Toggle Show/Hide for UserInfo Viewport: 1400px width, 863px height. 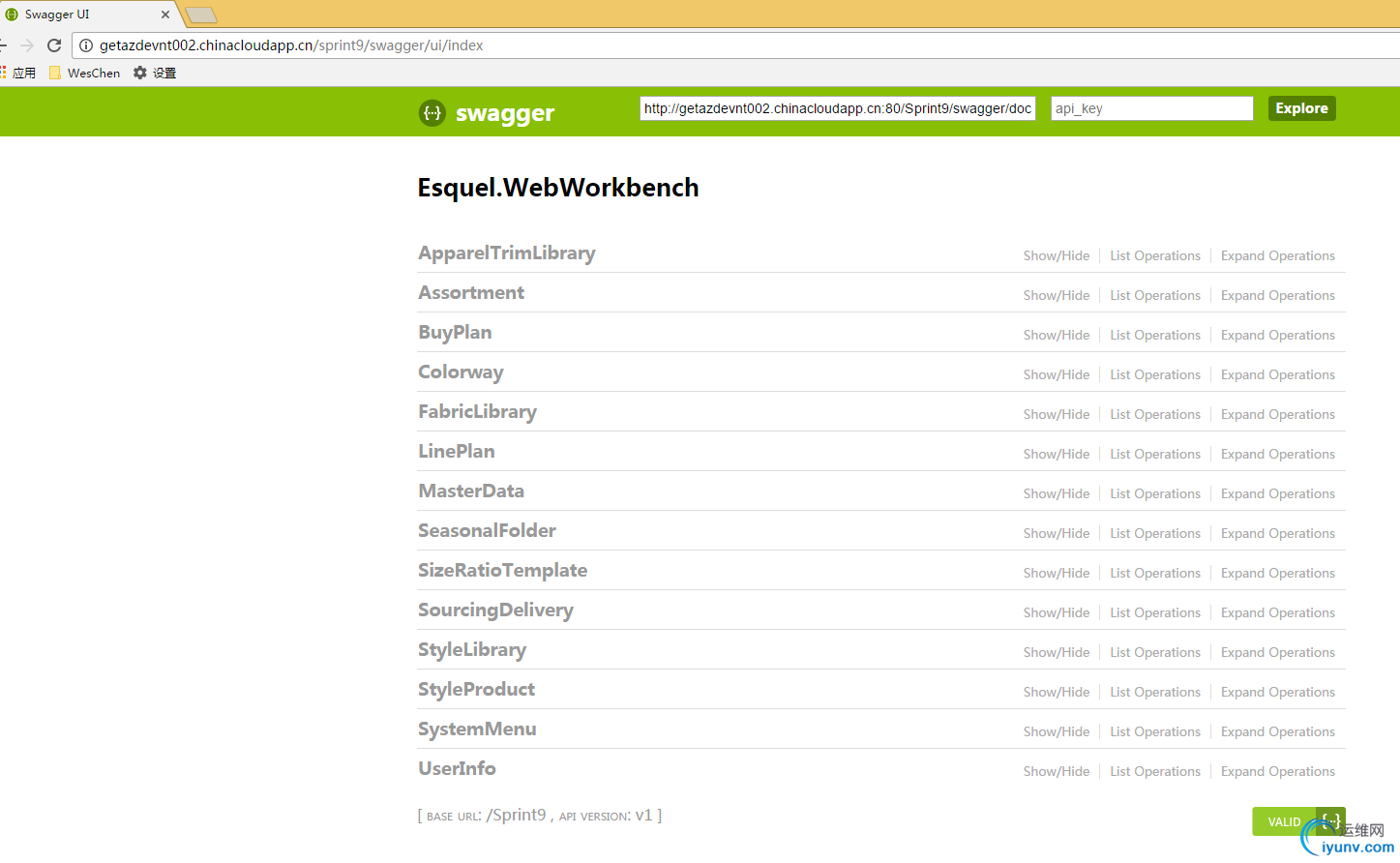pos(1057,771)
